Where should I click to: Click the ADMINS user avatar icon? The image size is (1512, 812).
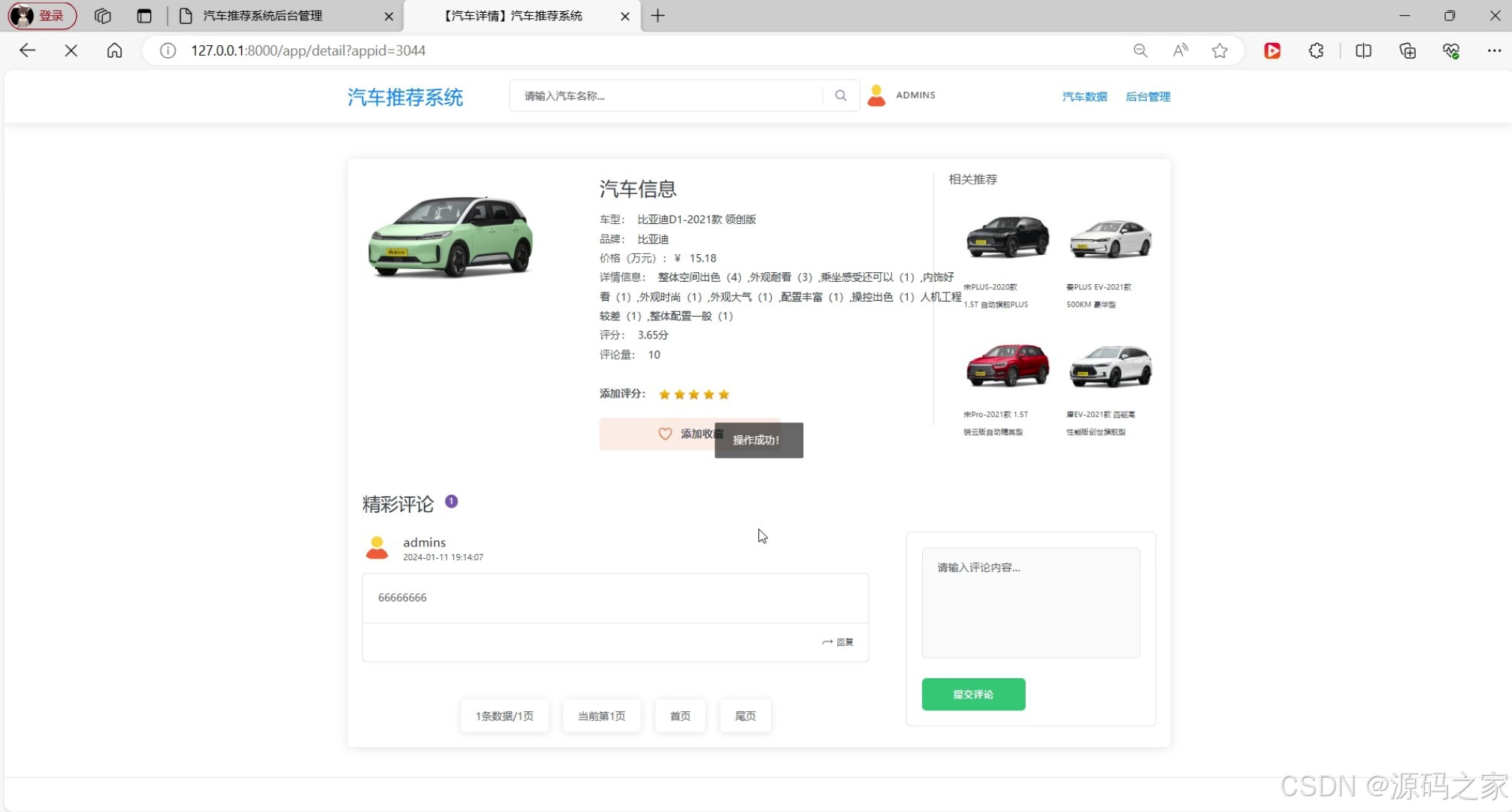click(875, 95)
